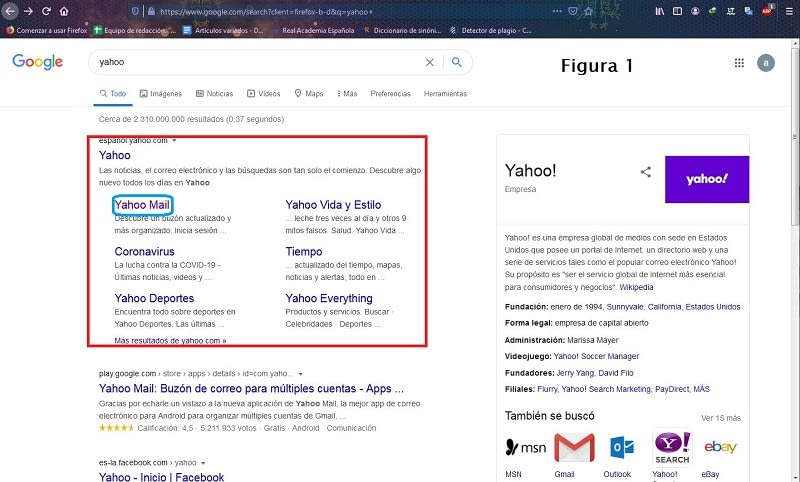800x482 pixels.
Task: Open the main Yahoo result title
Action: click(115, 155)
